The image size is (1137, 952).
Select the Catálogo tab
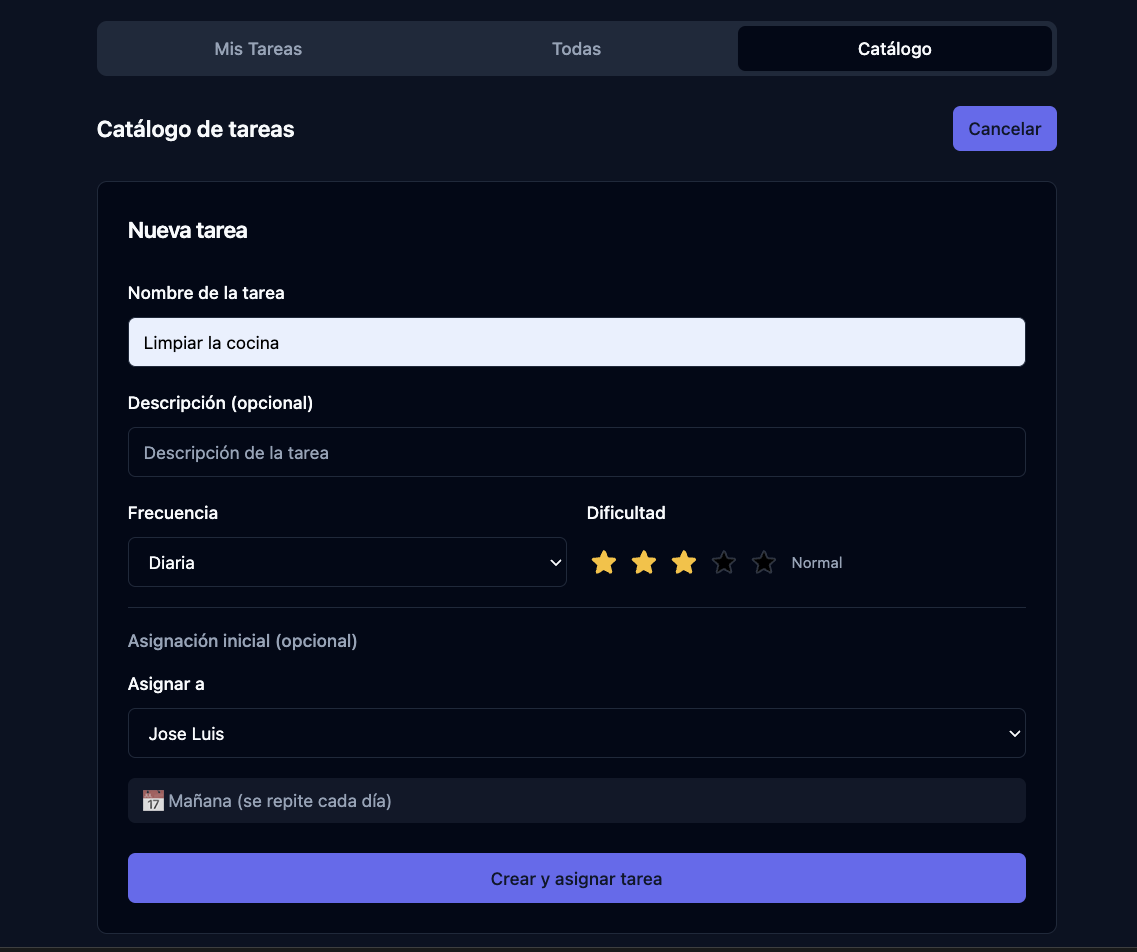(894, 49)
